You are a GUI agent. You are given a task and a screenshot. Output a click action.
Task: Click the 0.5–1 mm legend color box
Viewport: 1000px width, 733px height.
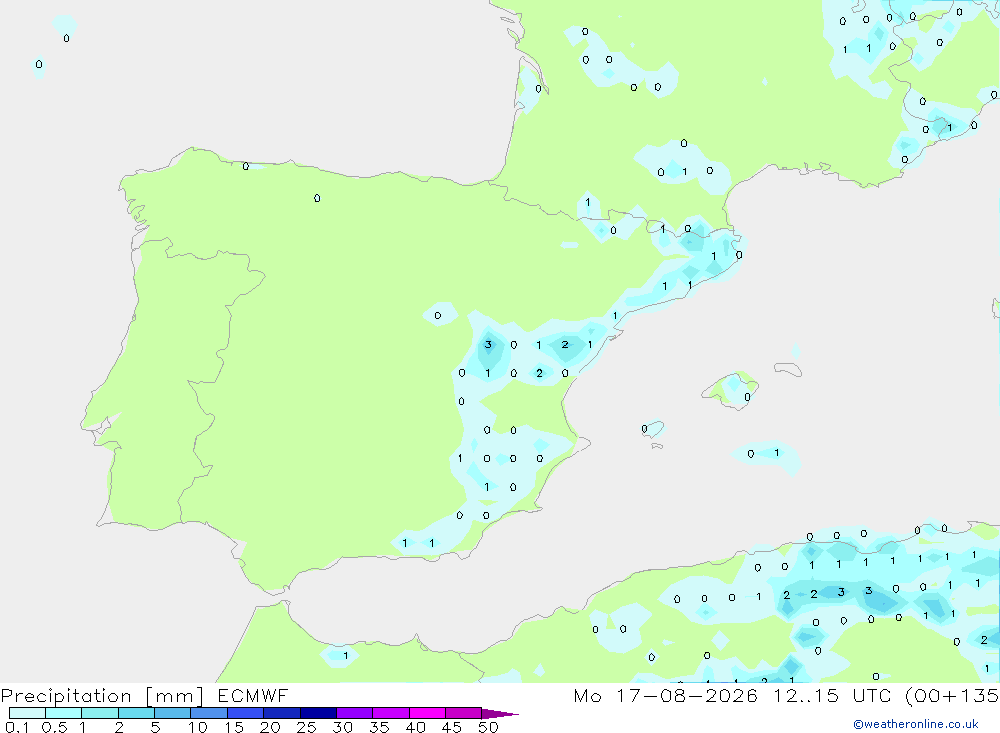coord(64,713)
